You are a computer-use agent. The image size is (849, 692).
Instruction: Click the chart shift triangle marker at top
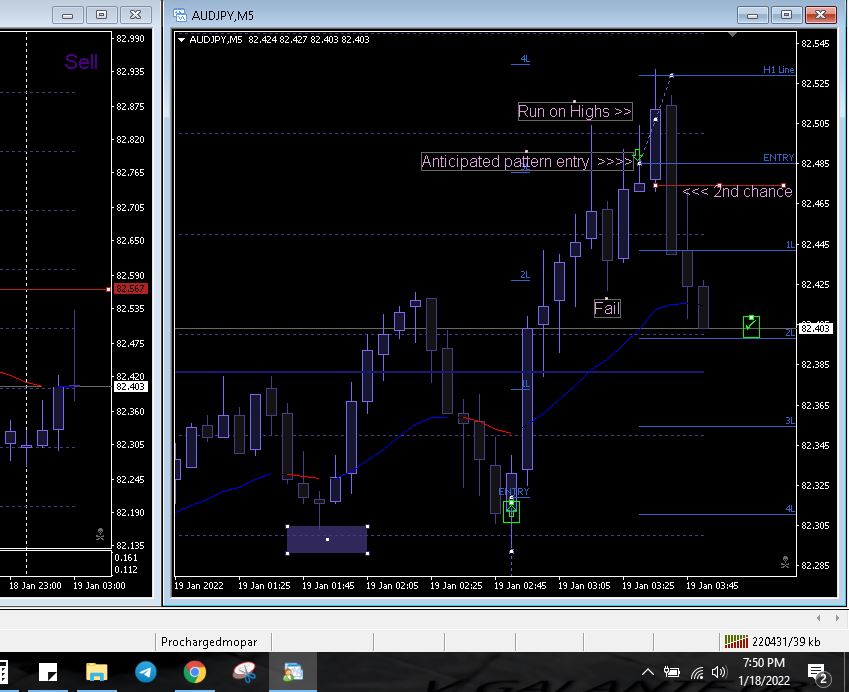pos(733,35)
